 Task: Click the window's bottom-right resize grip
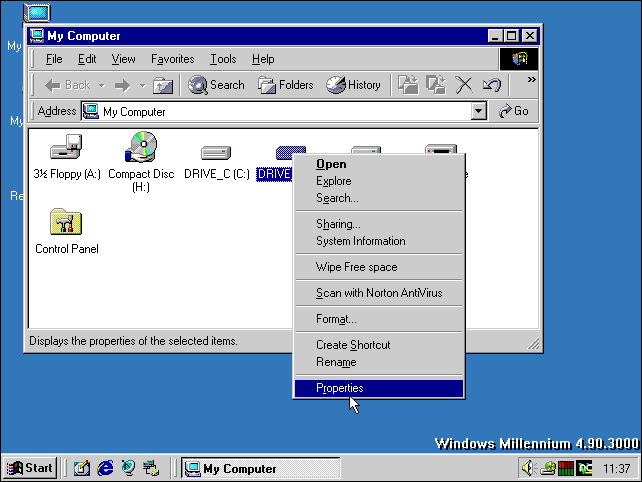pyautogui.click(x=533, y=344)
